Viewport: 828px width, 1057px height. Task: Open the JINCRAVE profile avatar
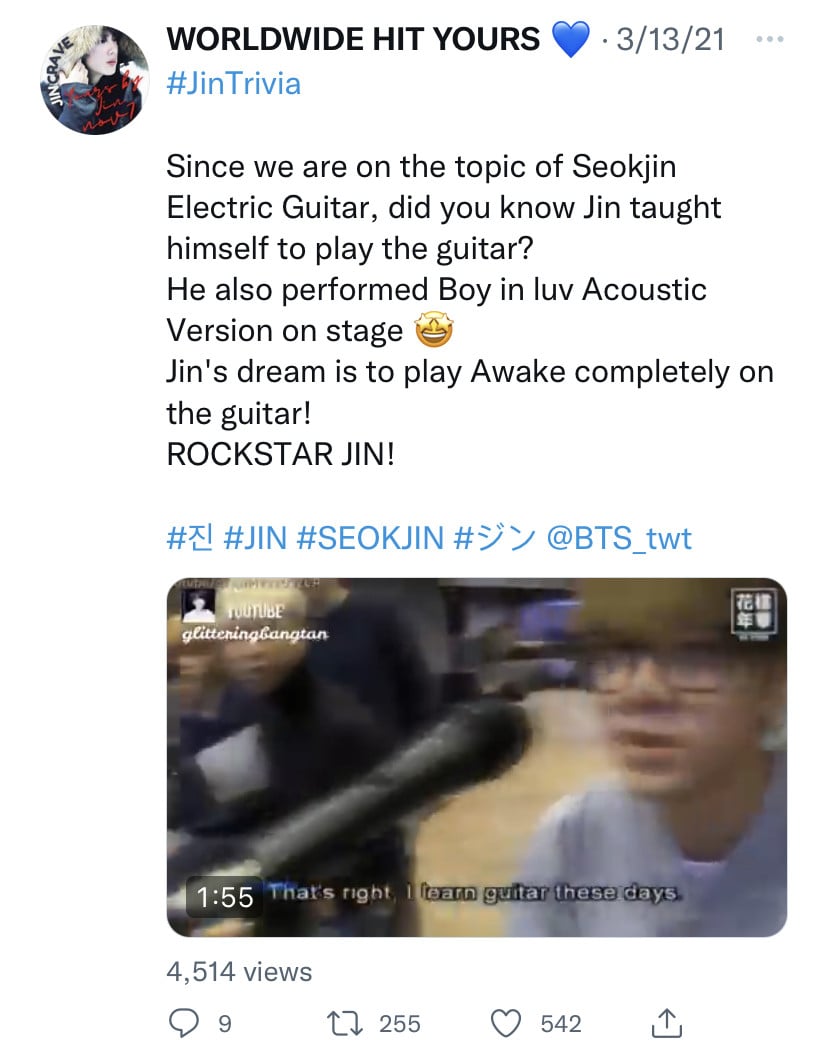point(95,80)
